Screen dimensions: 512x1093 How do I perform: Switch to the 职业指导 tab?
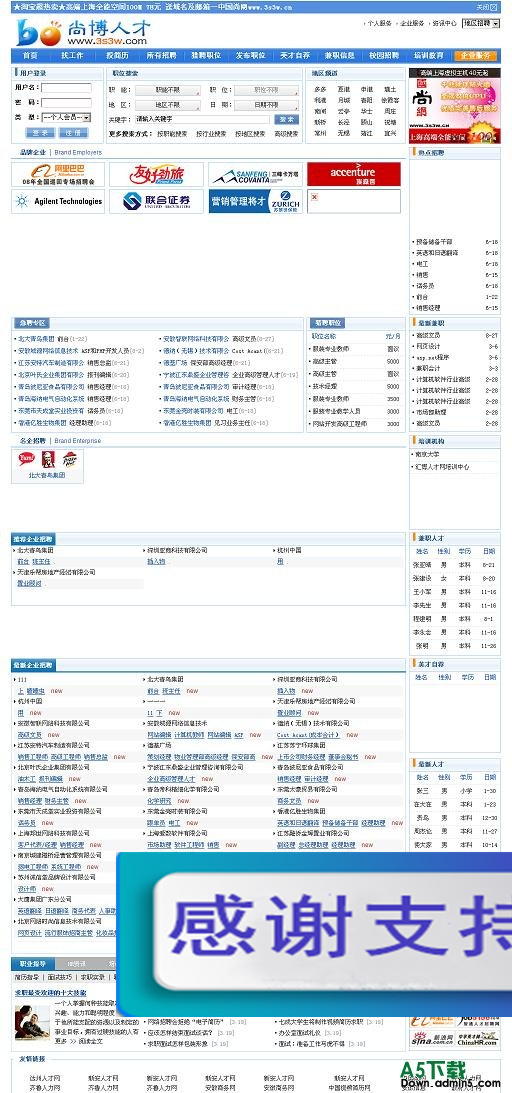tap(33, 963)
